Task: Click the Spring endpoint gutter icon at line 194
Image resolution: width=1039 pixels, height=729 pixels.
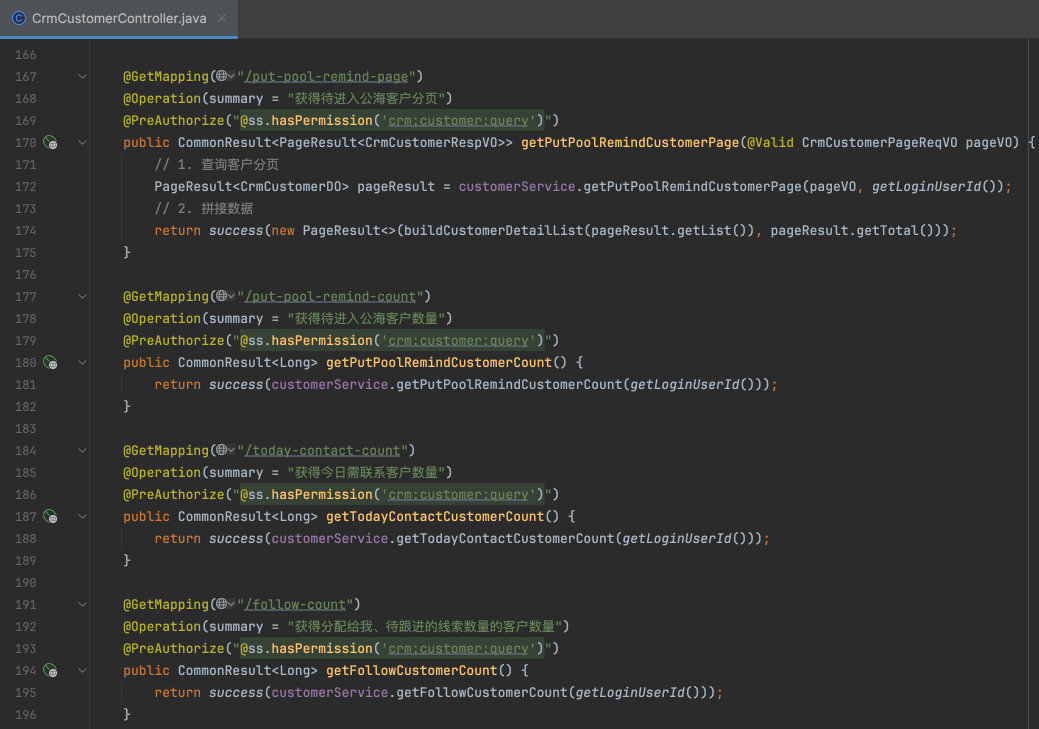Action: coord(50,671)
